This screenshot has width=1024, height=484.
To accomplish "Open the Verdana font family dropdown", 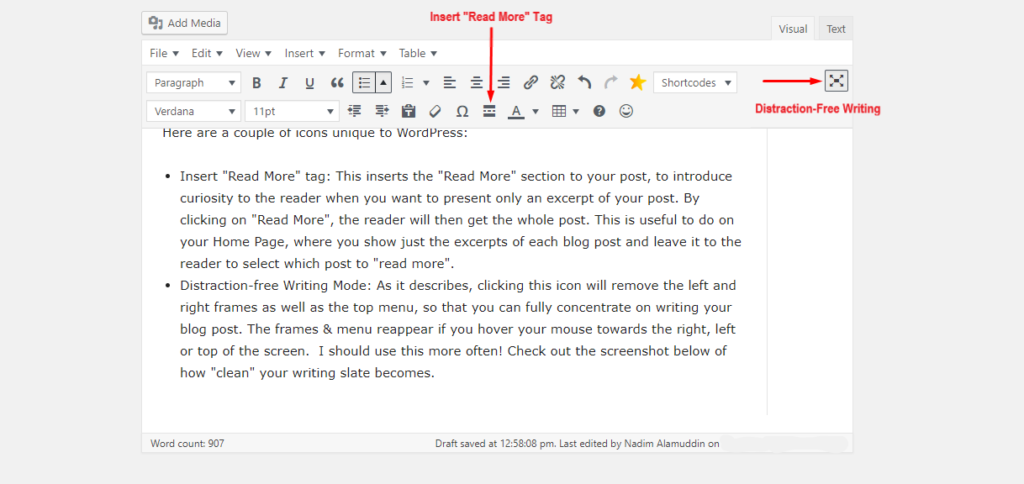I will coord(193,112).
